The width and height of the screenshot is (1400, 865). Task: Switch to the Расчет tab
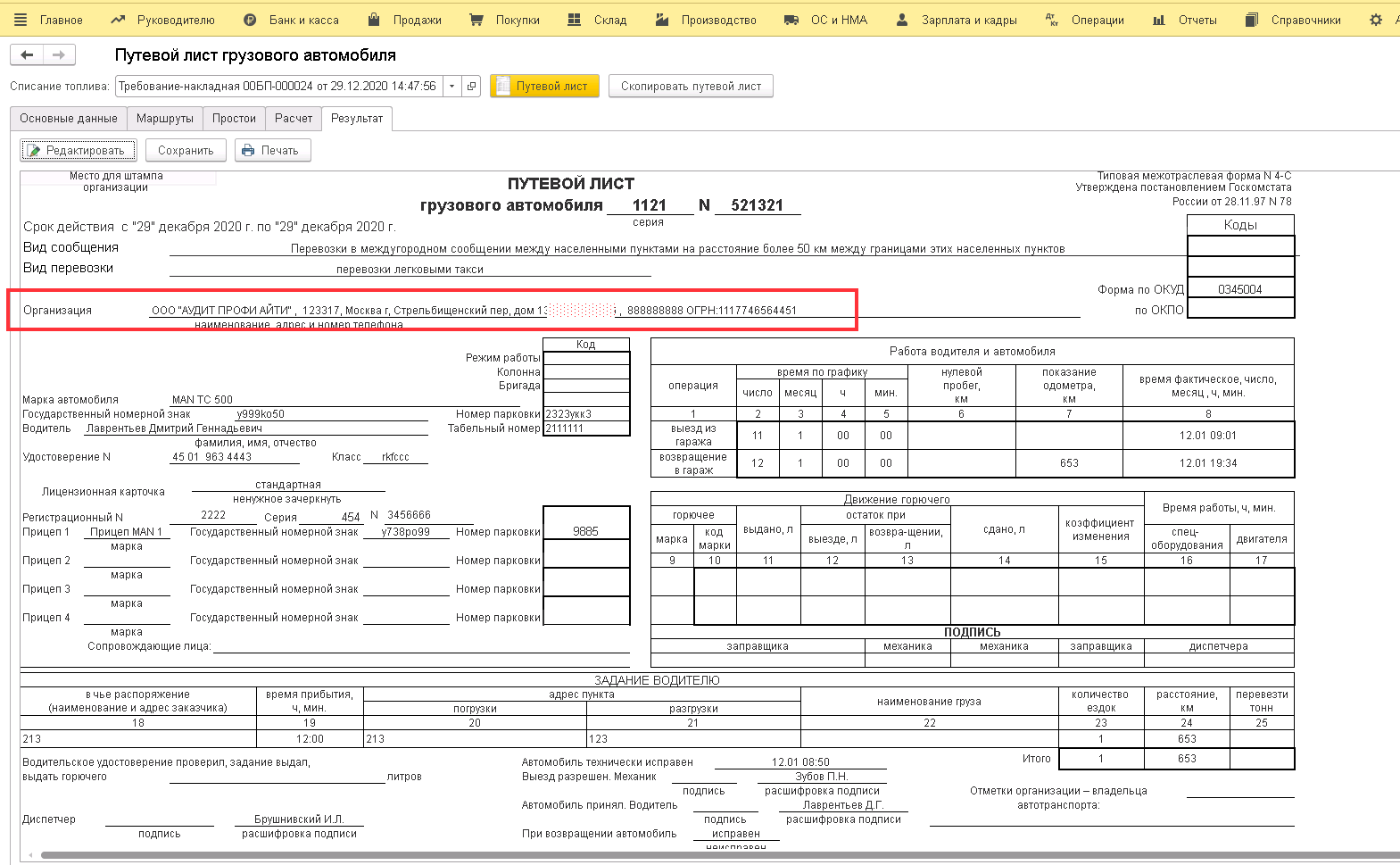[x=294, y=119]
